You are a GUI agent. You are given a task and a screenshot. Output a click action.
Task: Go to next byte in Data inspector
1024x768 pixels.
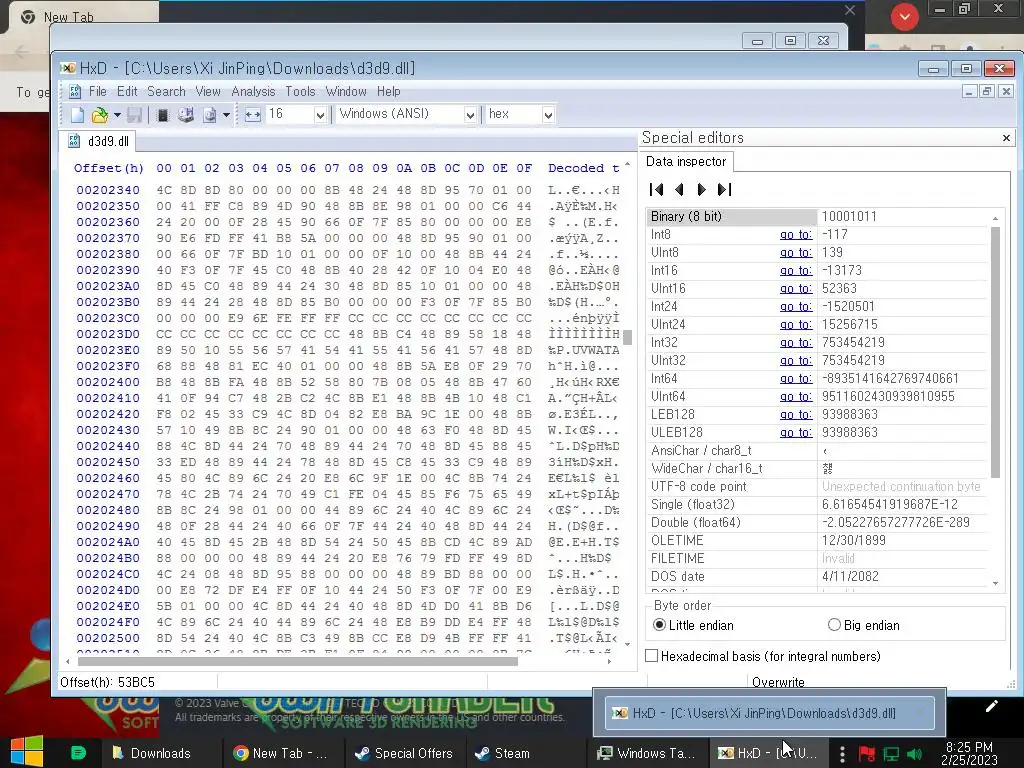tap(701, 189)
